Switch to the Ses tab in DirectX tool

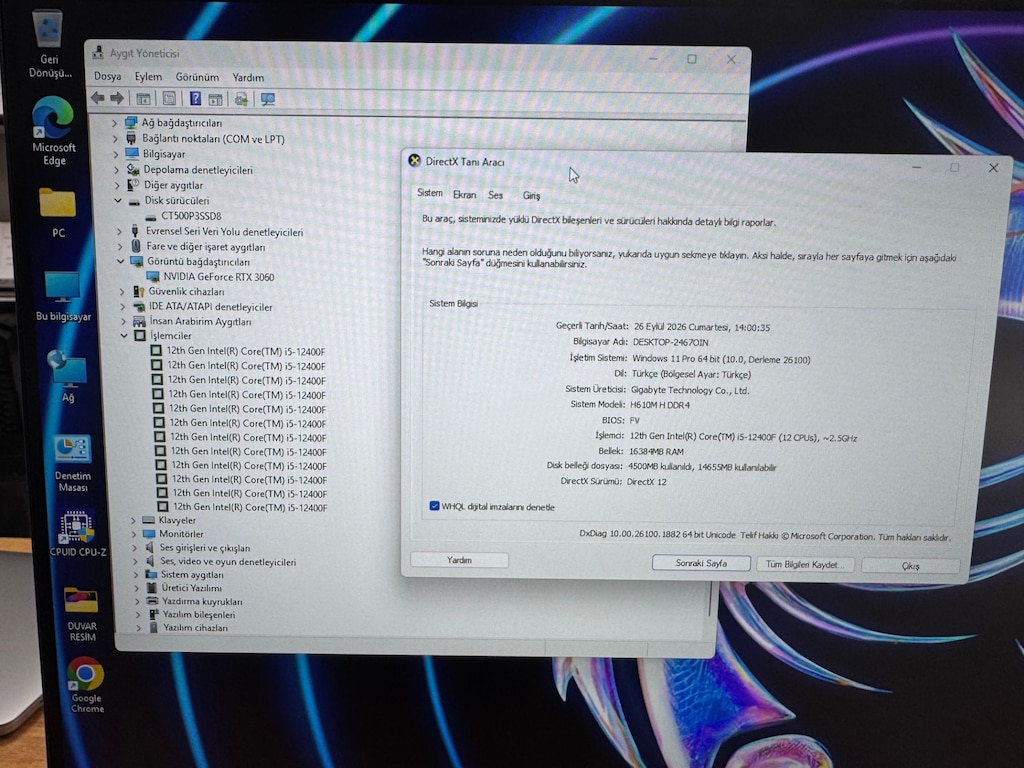496,195
